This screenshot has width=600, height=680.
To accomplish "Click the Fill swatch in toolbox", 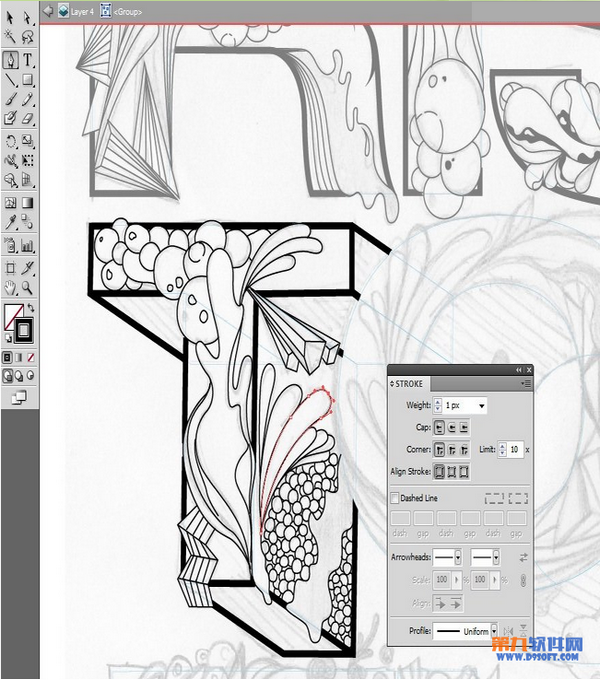I will click(x=11, y=314).
